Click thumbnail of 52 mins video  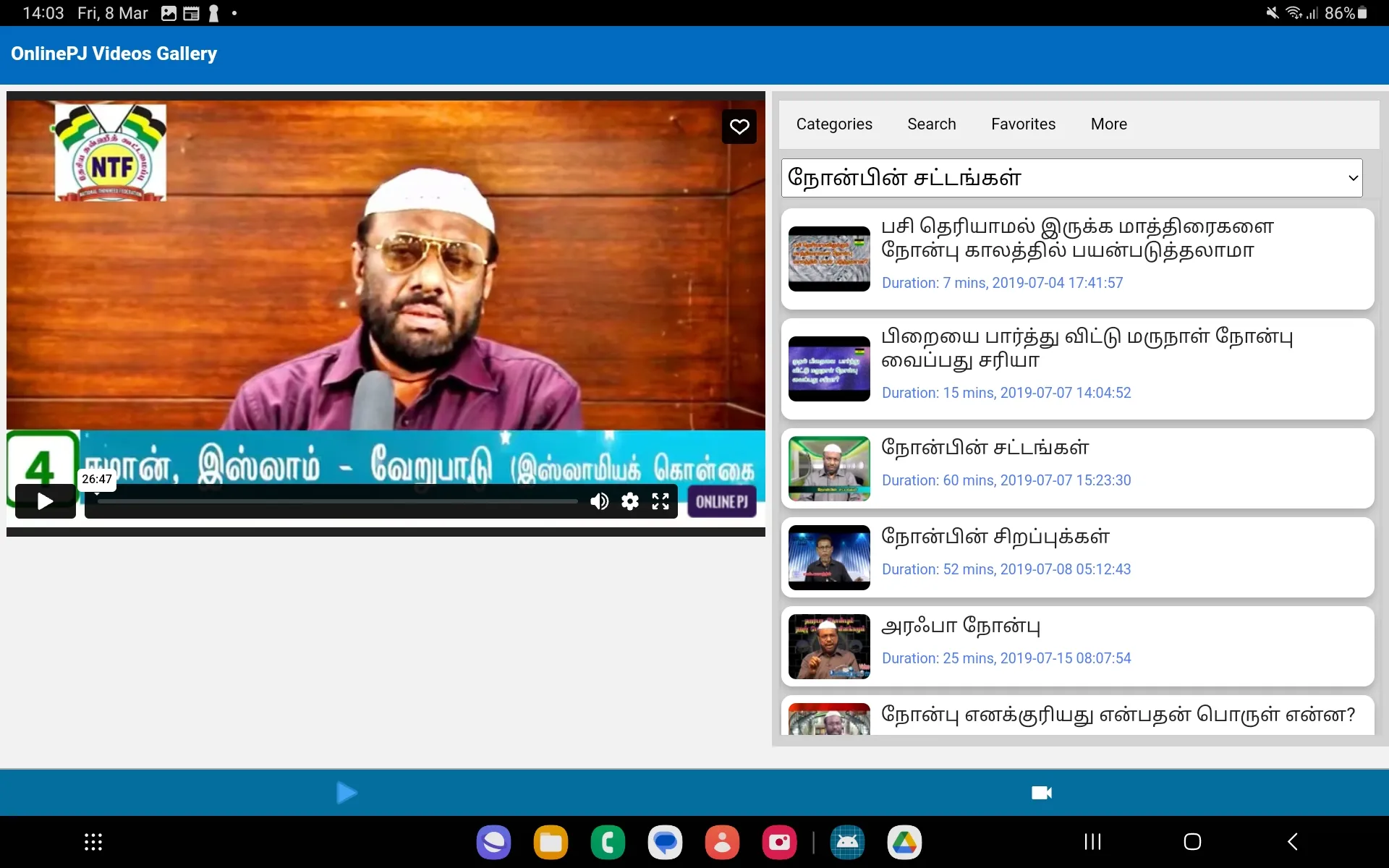(x=829, y=558)
